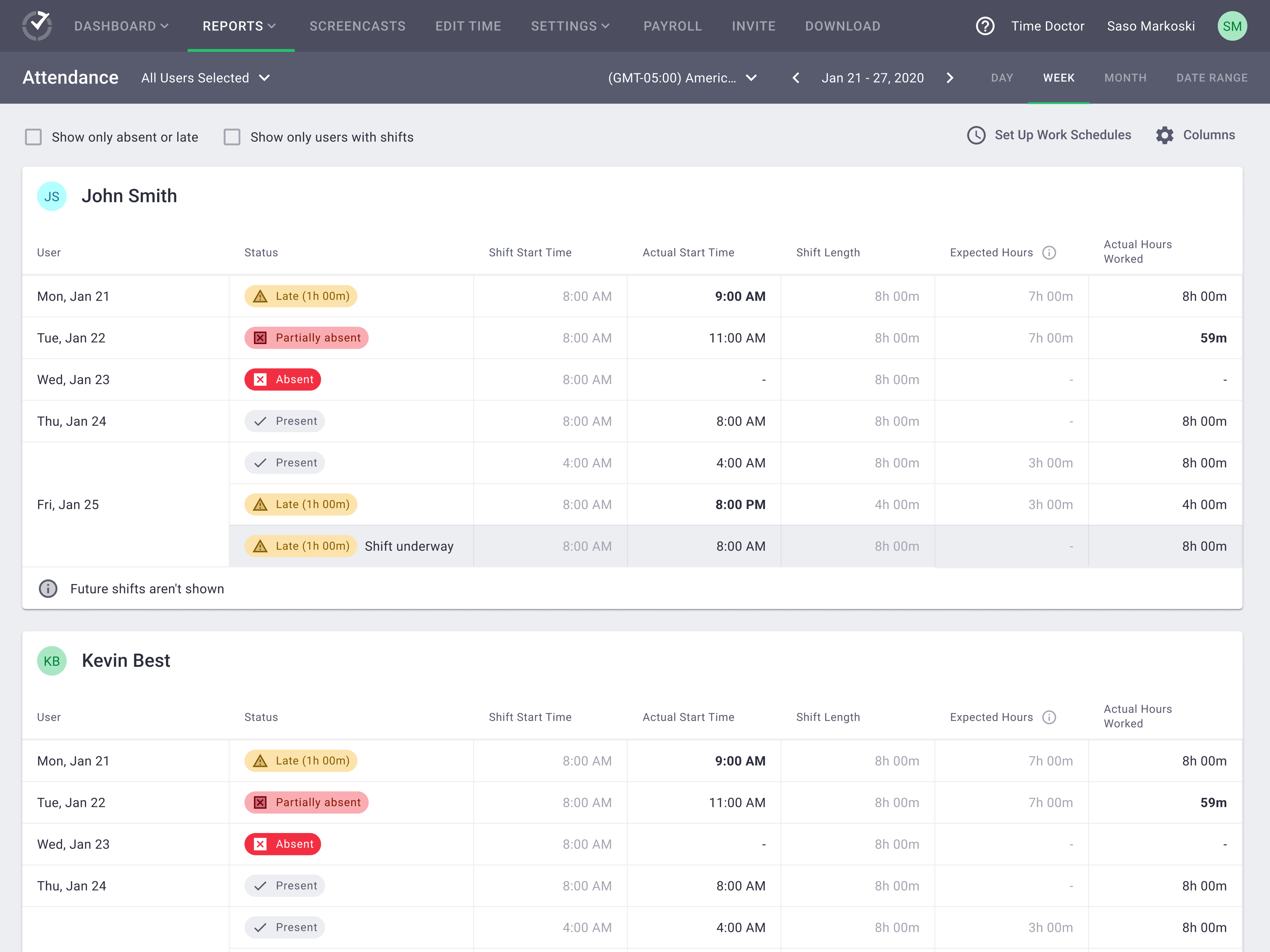This screenshot has height=952, width=1270.
Task: Go to the previous week arrow
Action: coord(796,78)
